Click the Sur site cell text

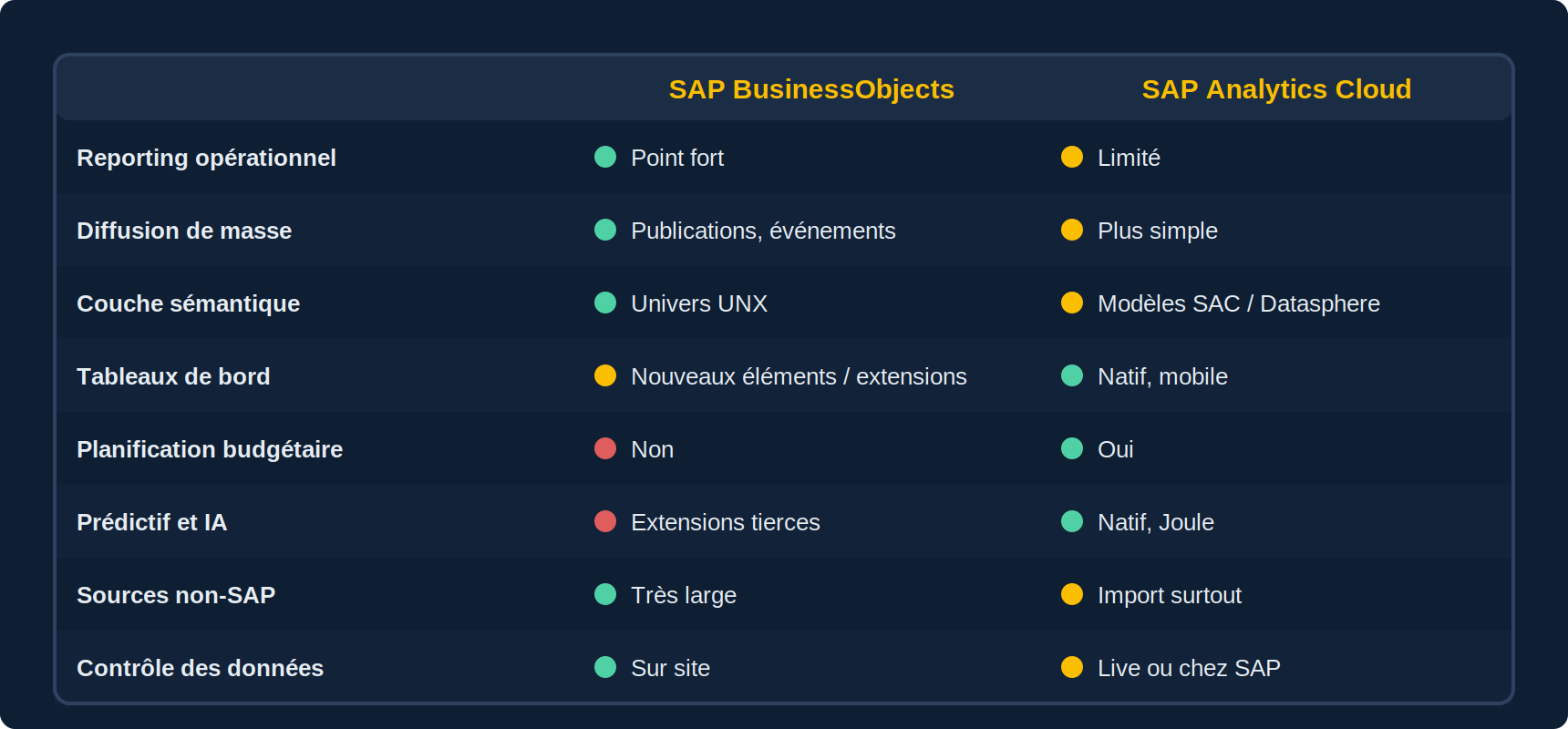click(670, 668)
